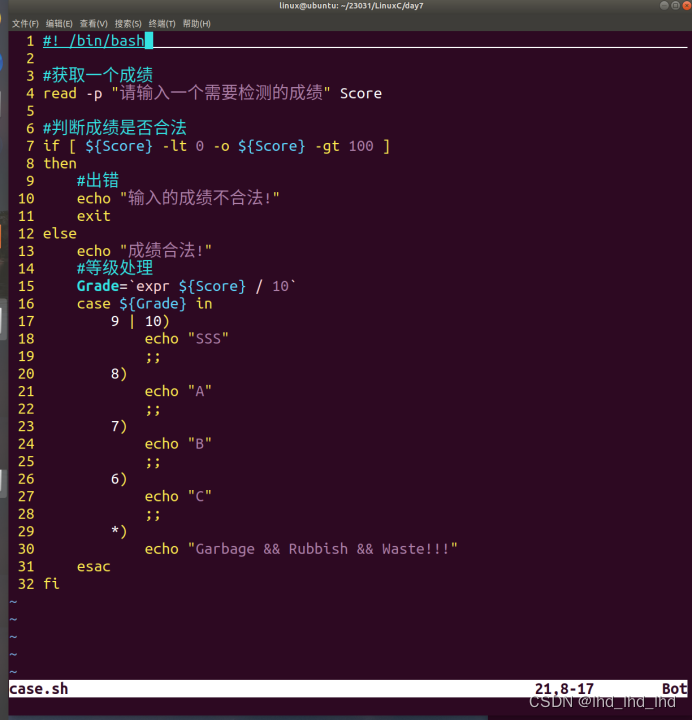
Task: Click line number 32 in gutter
Action: click(x=26, y=584)
